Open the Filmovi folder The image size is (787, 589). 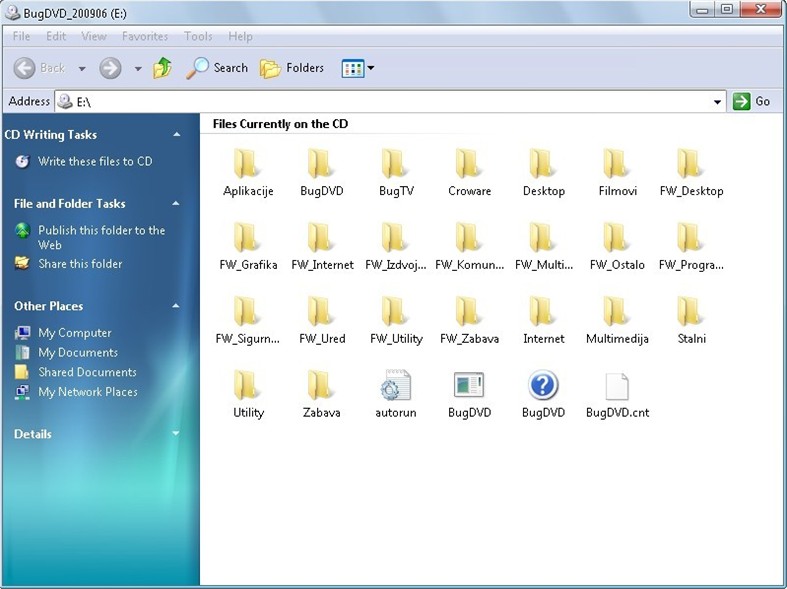click(617, 165)
